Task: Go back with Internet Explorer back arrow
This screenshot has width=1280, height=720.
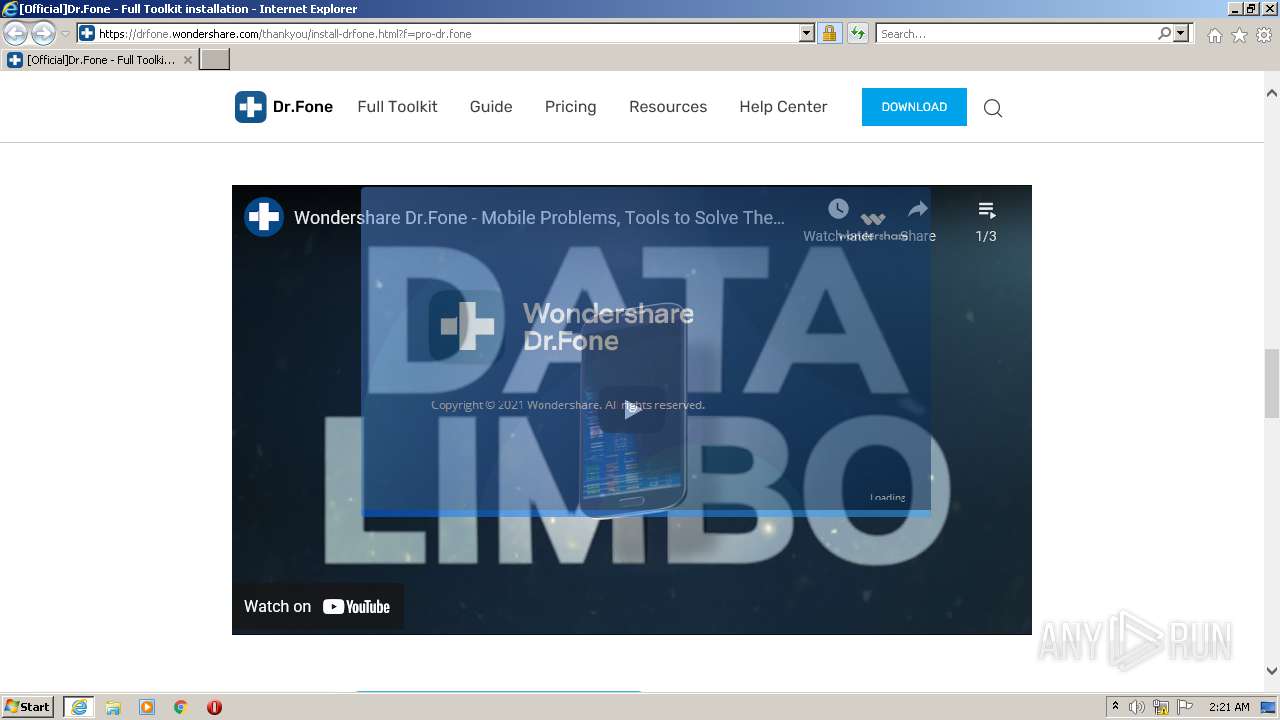Action: tap(16, 33)
